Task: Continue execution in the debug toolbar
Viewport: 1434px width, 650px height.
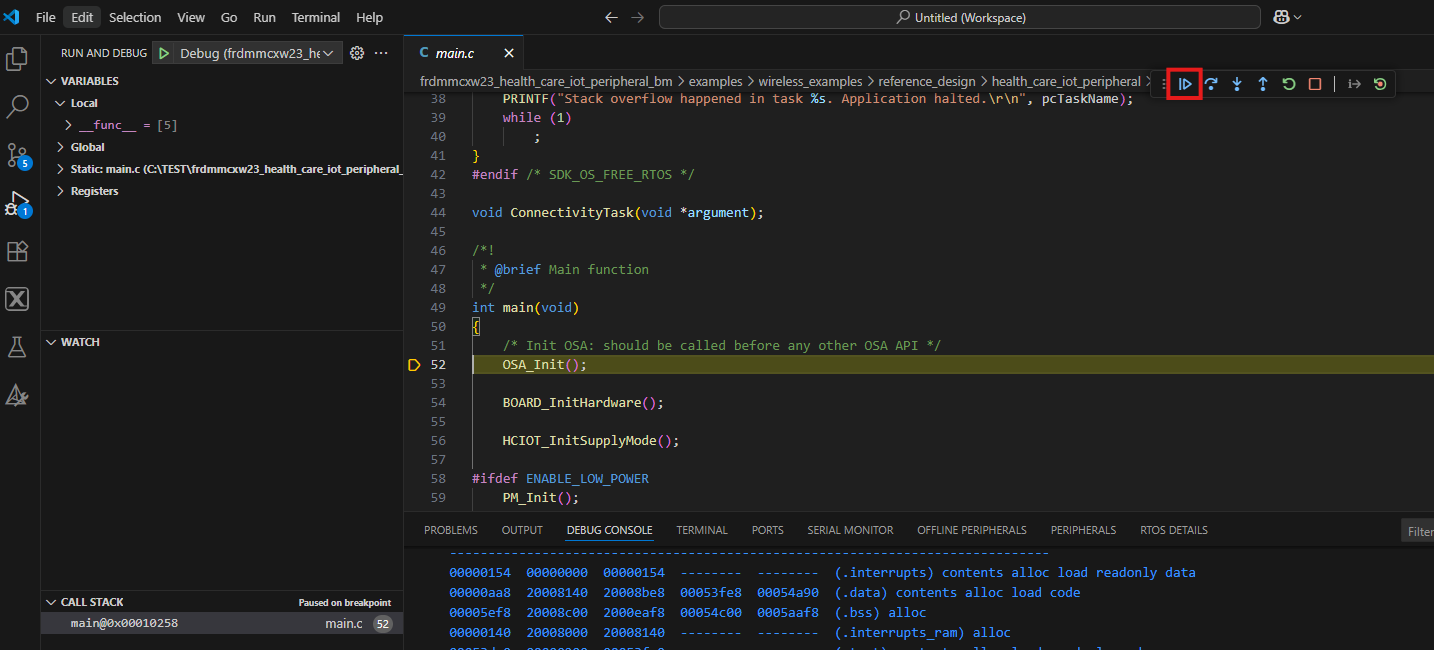Action: pyautogui.click(x=1185, y=84)
